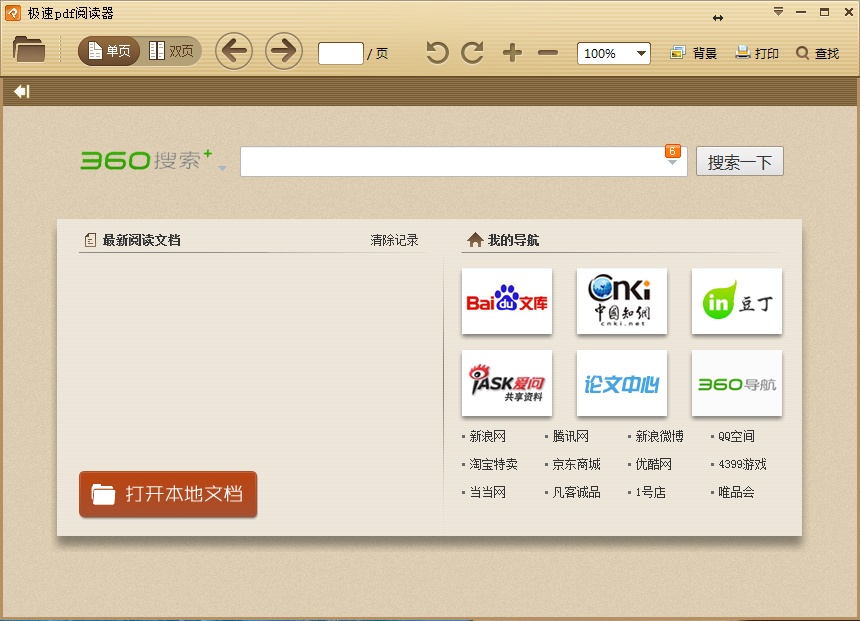Open the 4399游戏 link
This screenshot has height=621, width=860.
(742, 464)
